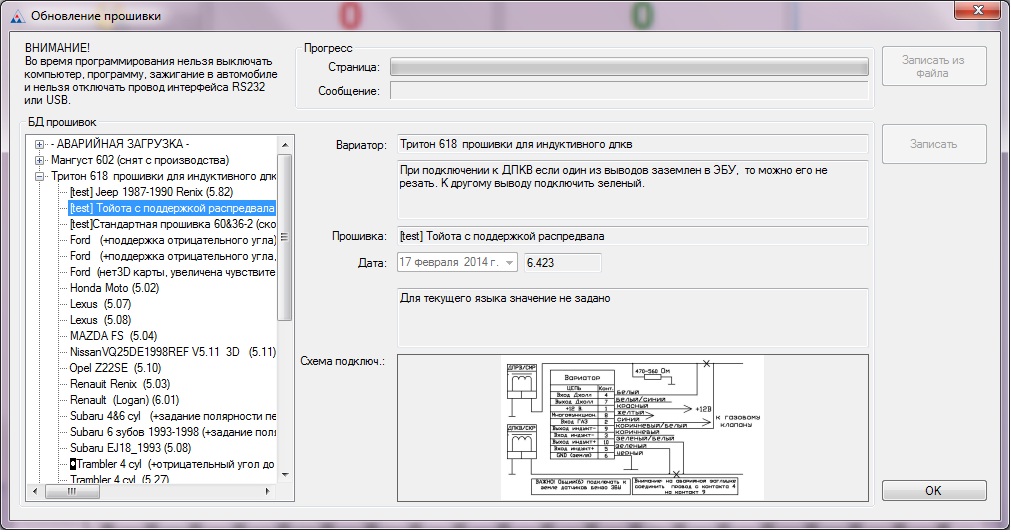The image size is (1011, 532).
Task: Select the Jeep 1987-1990 Renix firmware
Action: (150, 192)
